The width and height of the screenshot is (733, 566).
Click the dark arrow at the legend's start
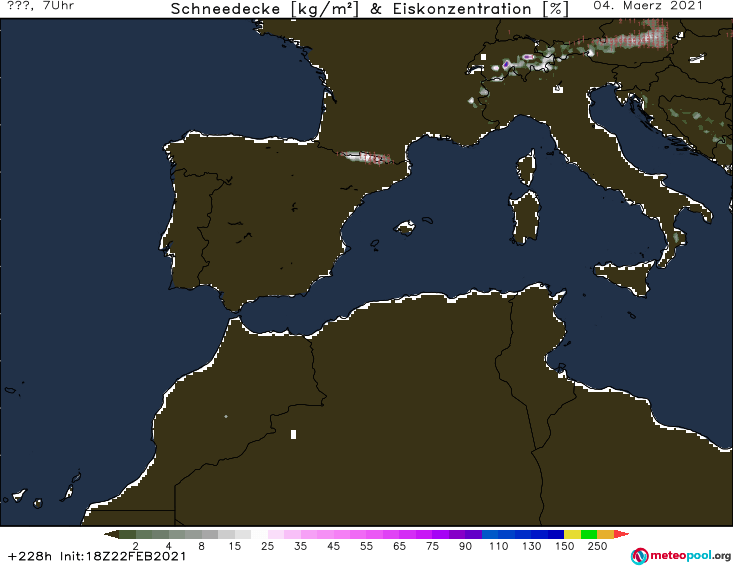(111, 534)
